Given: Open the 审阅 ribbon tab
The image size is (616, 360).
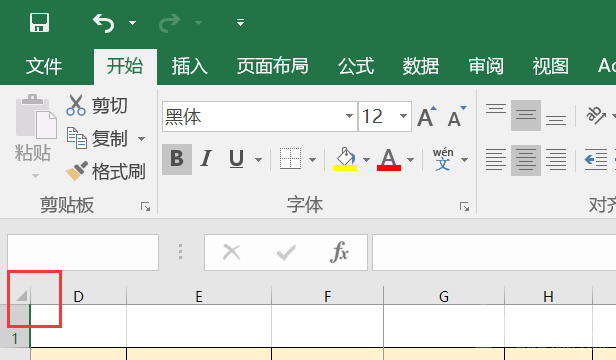Looking at the screenshot, I should [x=486, y=66].
